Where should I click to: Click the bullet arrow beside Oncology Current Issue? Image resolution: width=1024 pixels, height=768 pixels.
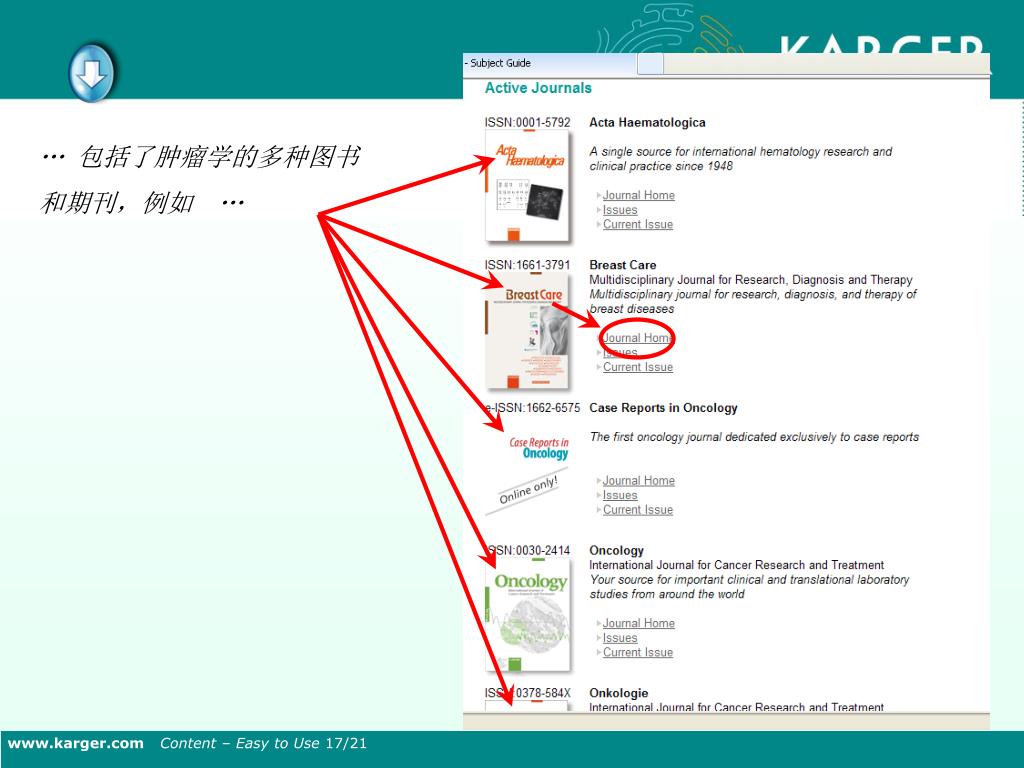[x=598, y=652]
